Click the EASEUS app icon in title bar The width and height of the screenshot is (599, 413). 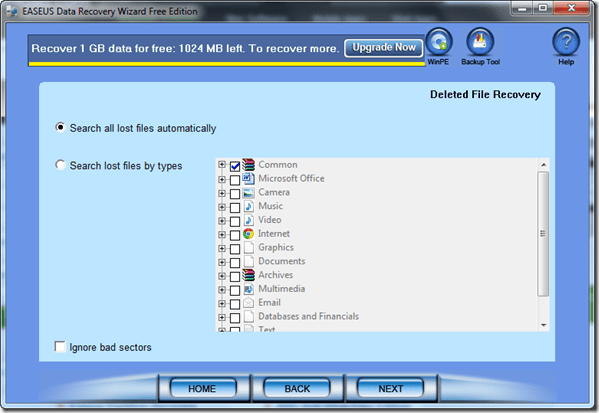point(12,11)
